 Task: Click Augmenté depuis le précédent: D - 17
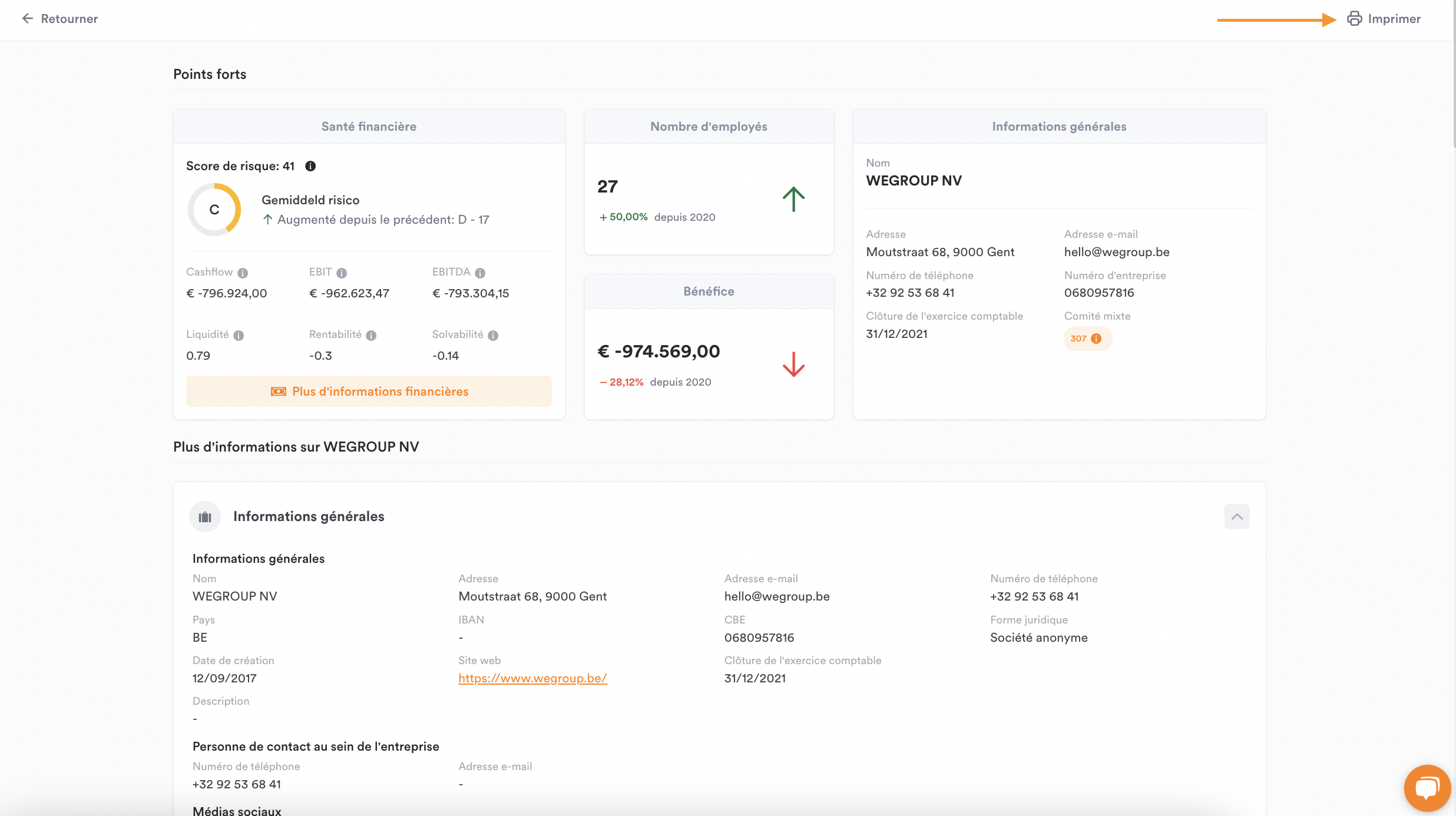pos(376,220)
